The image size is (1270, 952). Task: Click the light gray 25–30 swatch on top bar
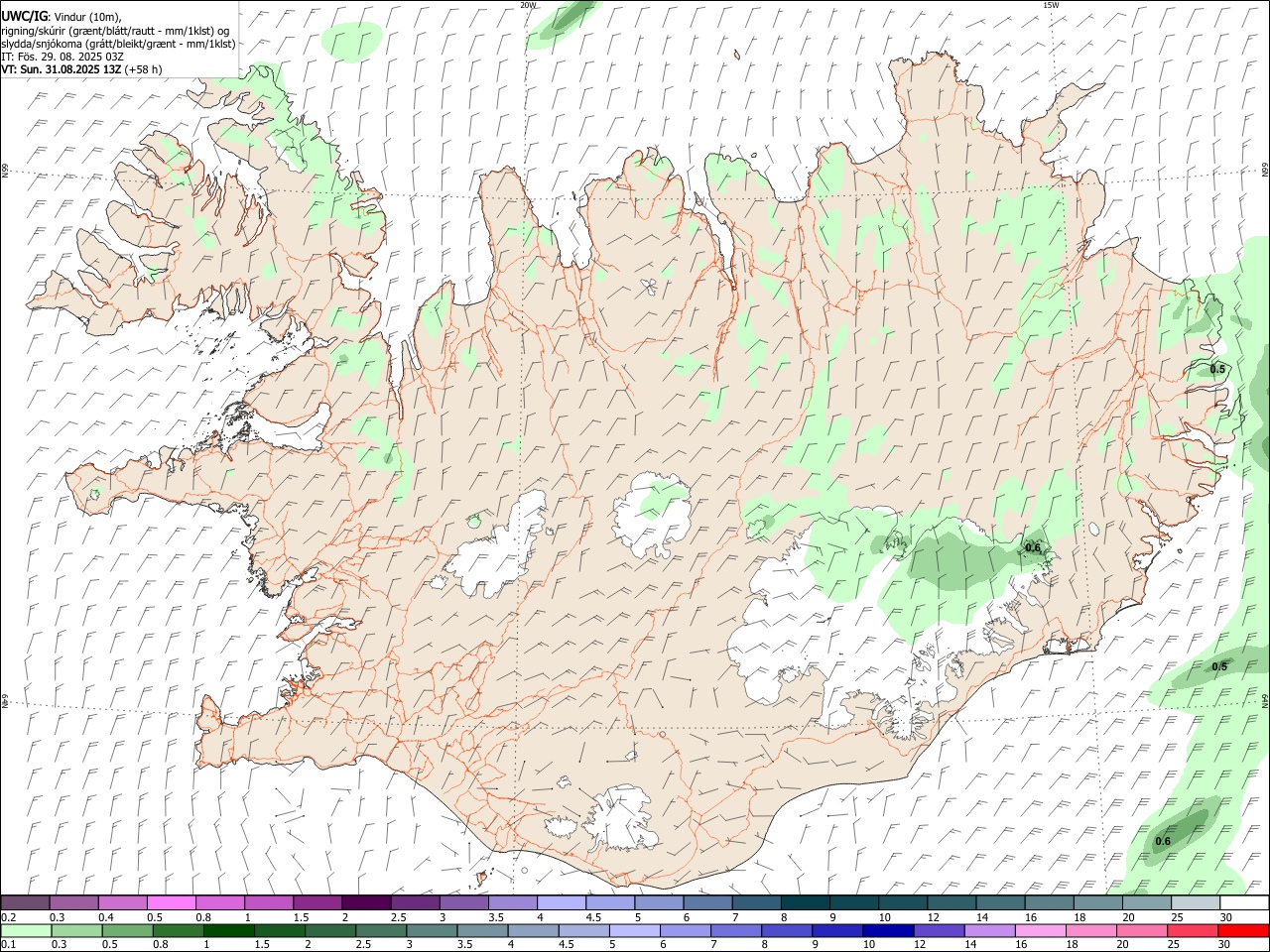point(1196,903)
